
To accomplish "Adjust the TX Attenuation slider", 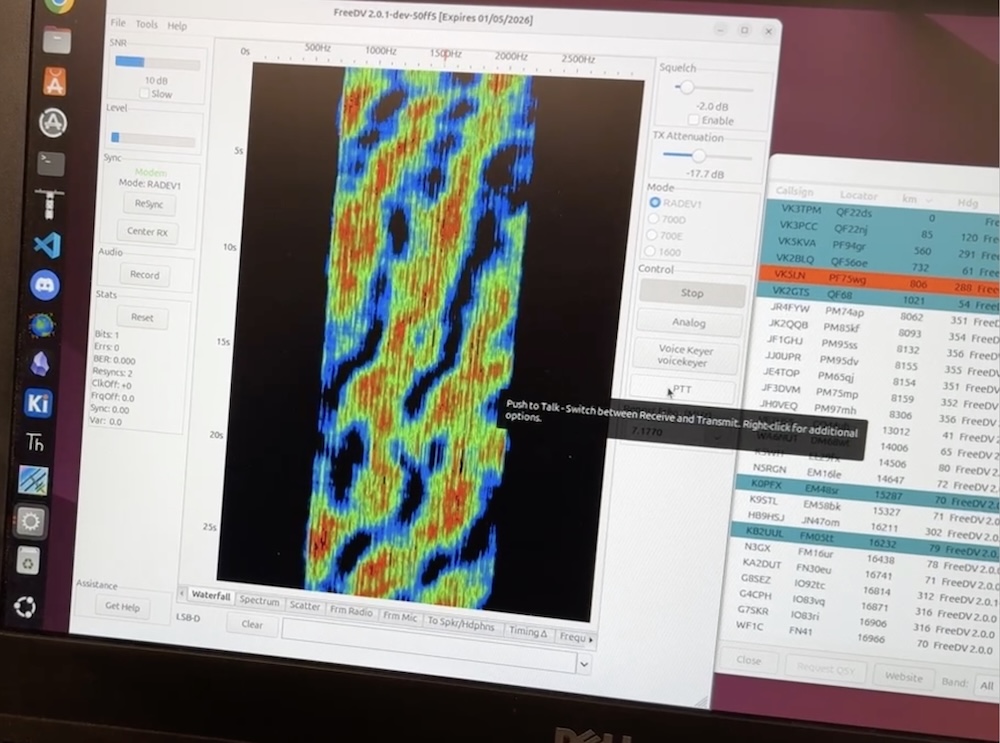I will click(699, 156).
